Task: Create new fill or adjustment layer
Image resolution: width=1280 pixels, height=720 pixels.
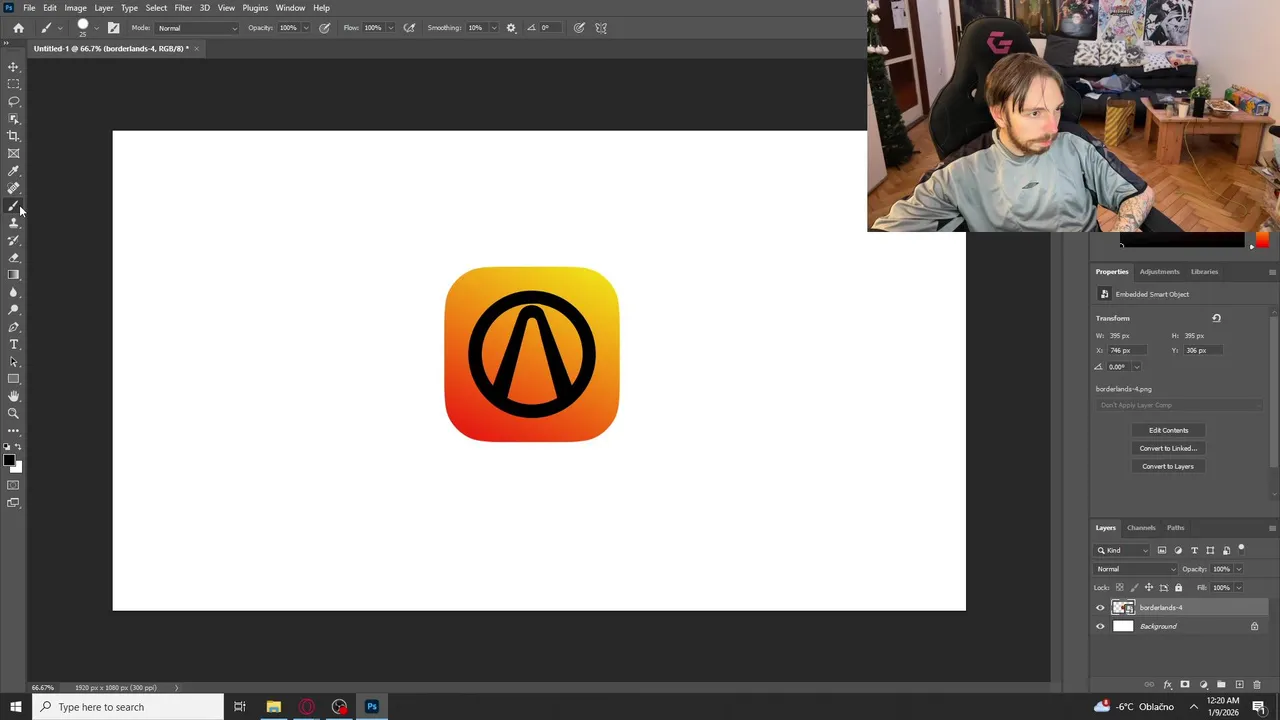Action: click(x=1203, y=685)
